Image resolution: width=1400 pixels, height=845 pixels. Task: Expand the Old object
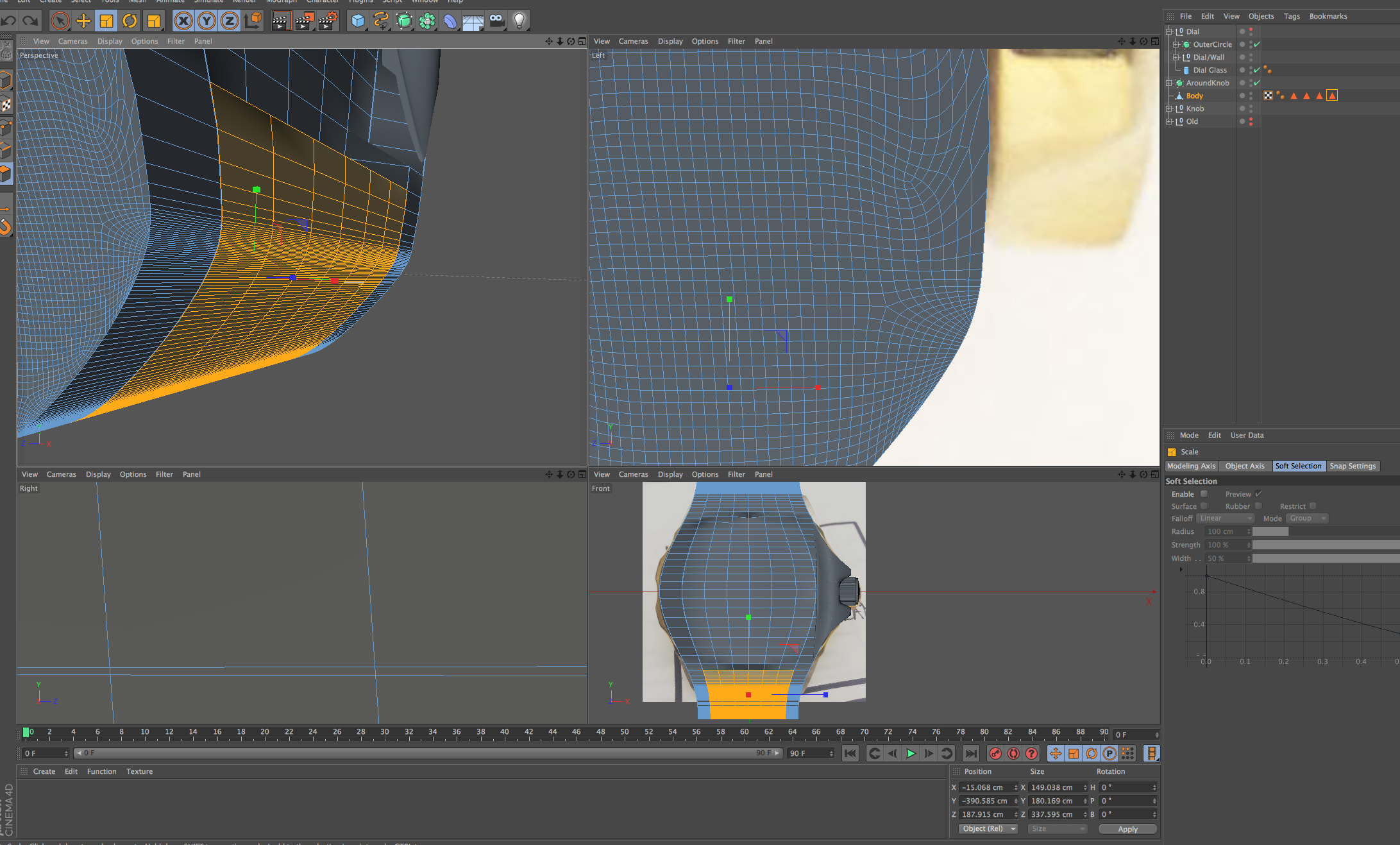click(1169, 121)
